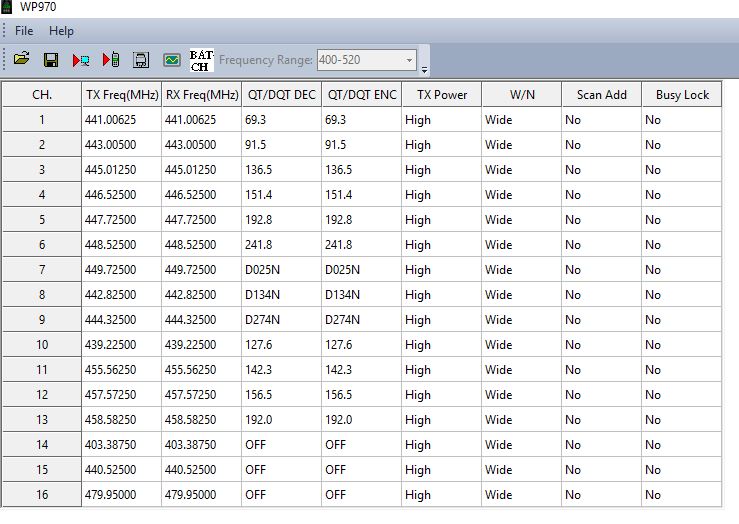This screenshot has height=524, width=739.
Task: Select row header for channel 16
Action: (42, 495)
